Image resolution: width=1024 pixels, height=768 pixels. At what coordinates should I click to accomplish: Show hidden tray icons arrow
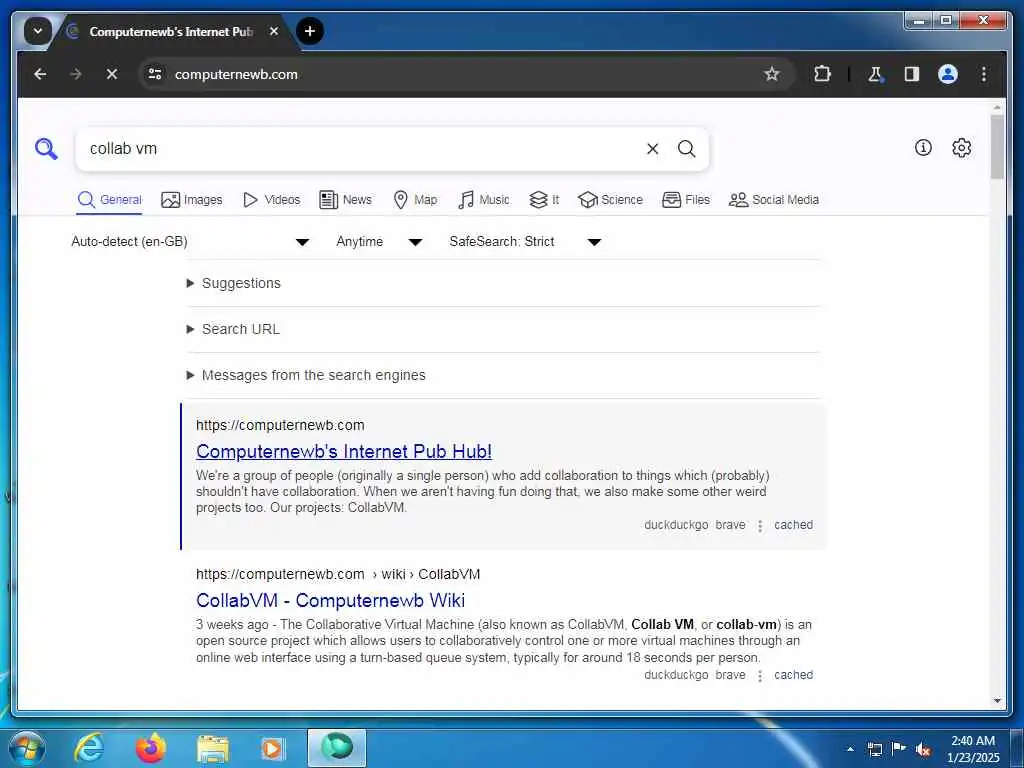[x=850, y=749]
